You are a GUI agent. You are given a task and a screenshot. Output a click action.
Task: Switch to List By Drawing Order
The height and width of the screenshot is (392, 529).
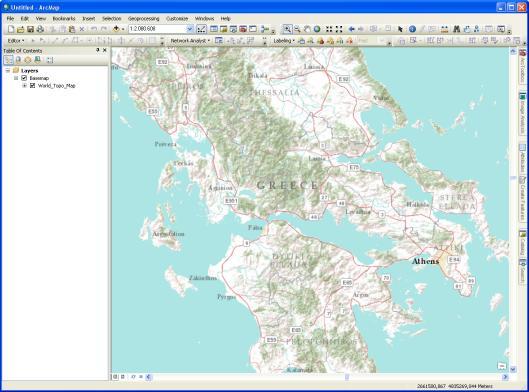8,60
